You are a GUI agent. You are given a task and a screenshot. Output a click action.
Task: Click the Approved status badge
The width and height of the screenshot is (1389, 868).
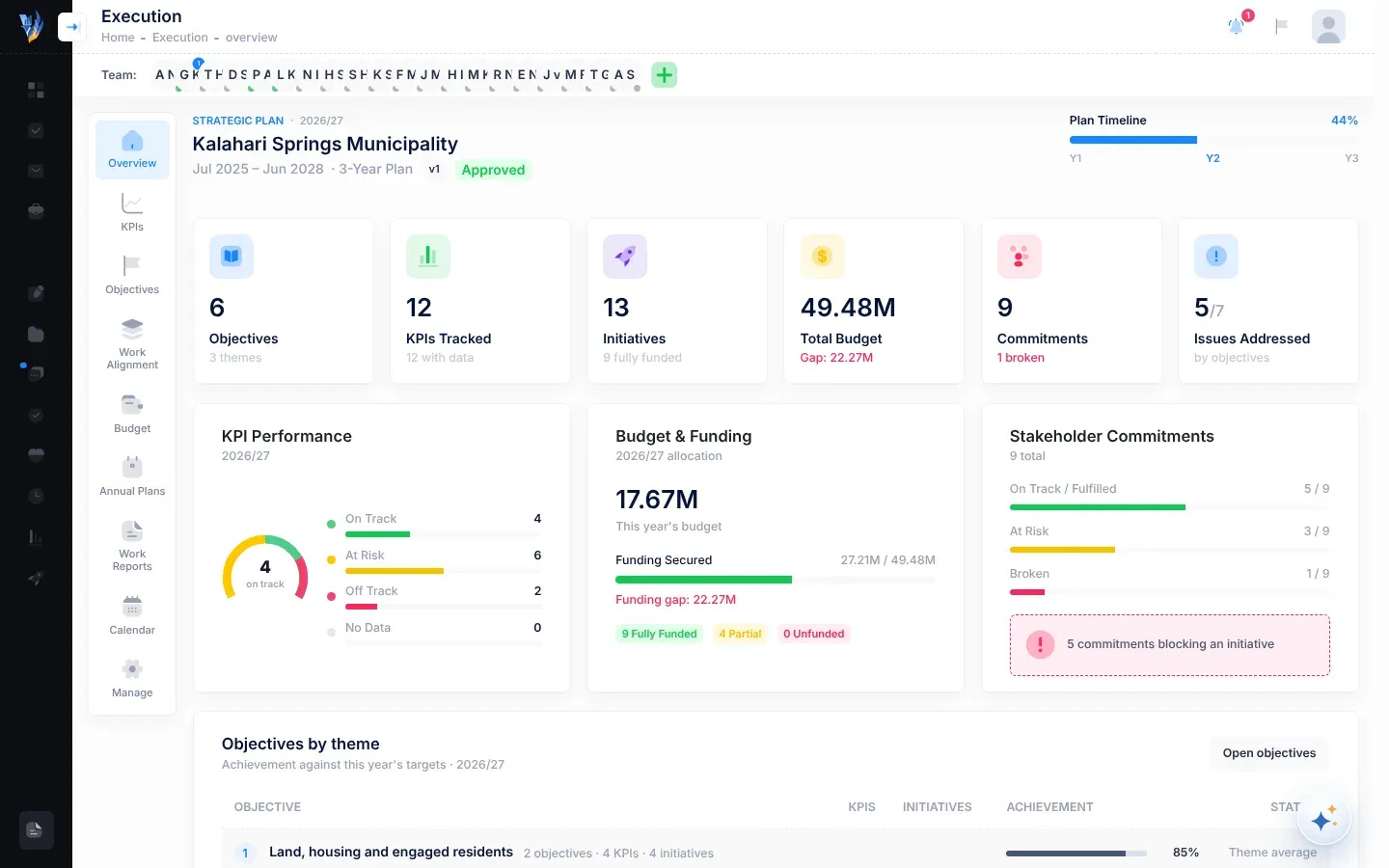click(x=493, y=170)
